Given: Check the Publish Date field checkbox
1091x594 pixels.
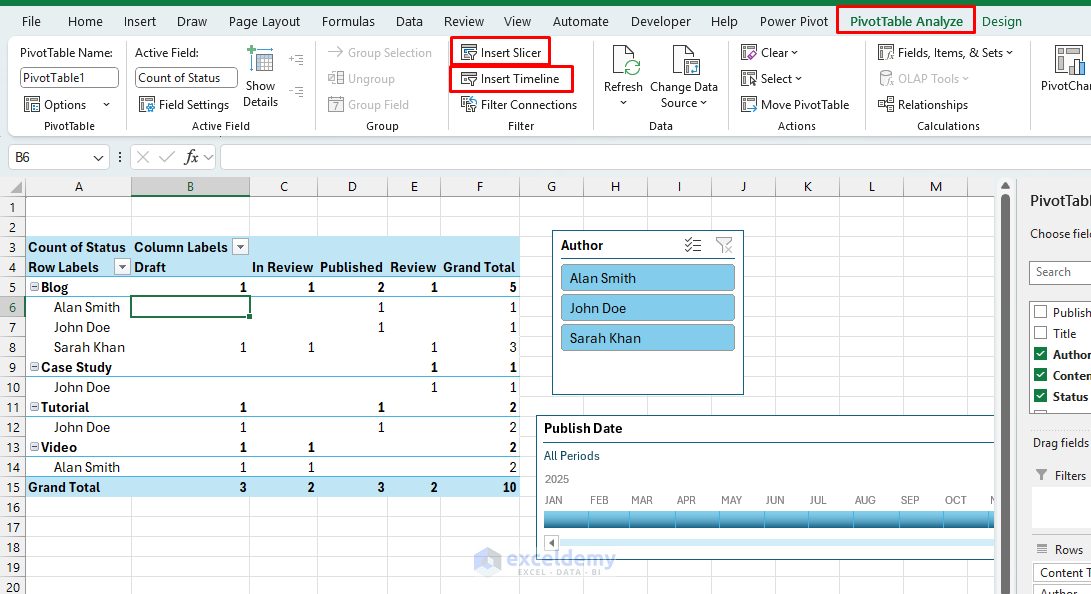Looking at the screenshot, I should (x=1040, y=312).
